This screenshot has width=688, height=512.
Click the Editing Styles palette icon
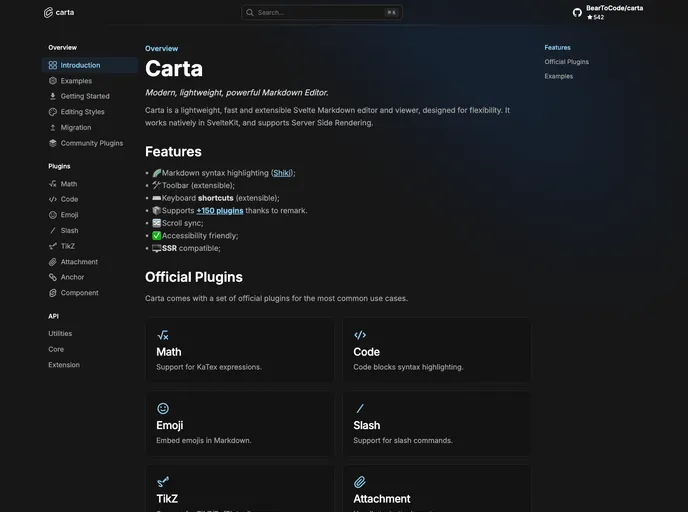tap(53, 112)
